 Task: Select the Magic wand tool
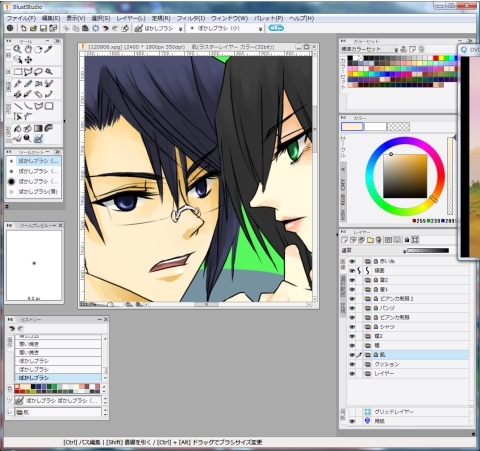[49, 72]
